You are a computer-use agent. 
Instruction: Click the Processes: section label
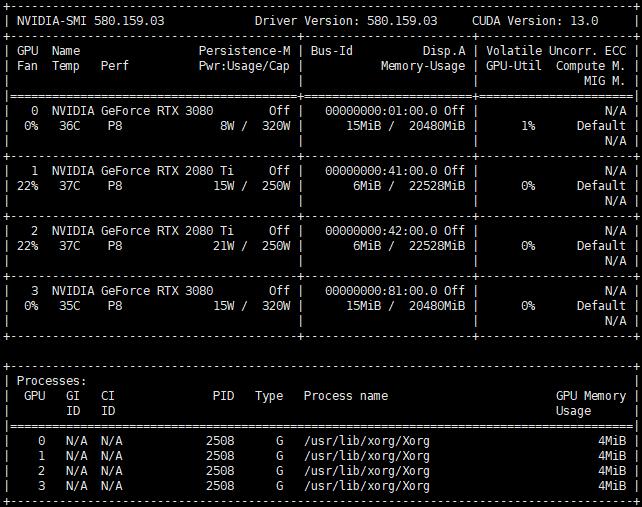pyautogui.click(x=52, y=381)
